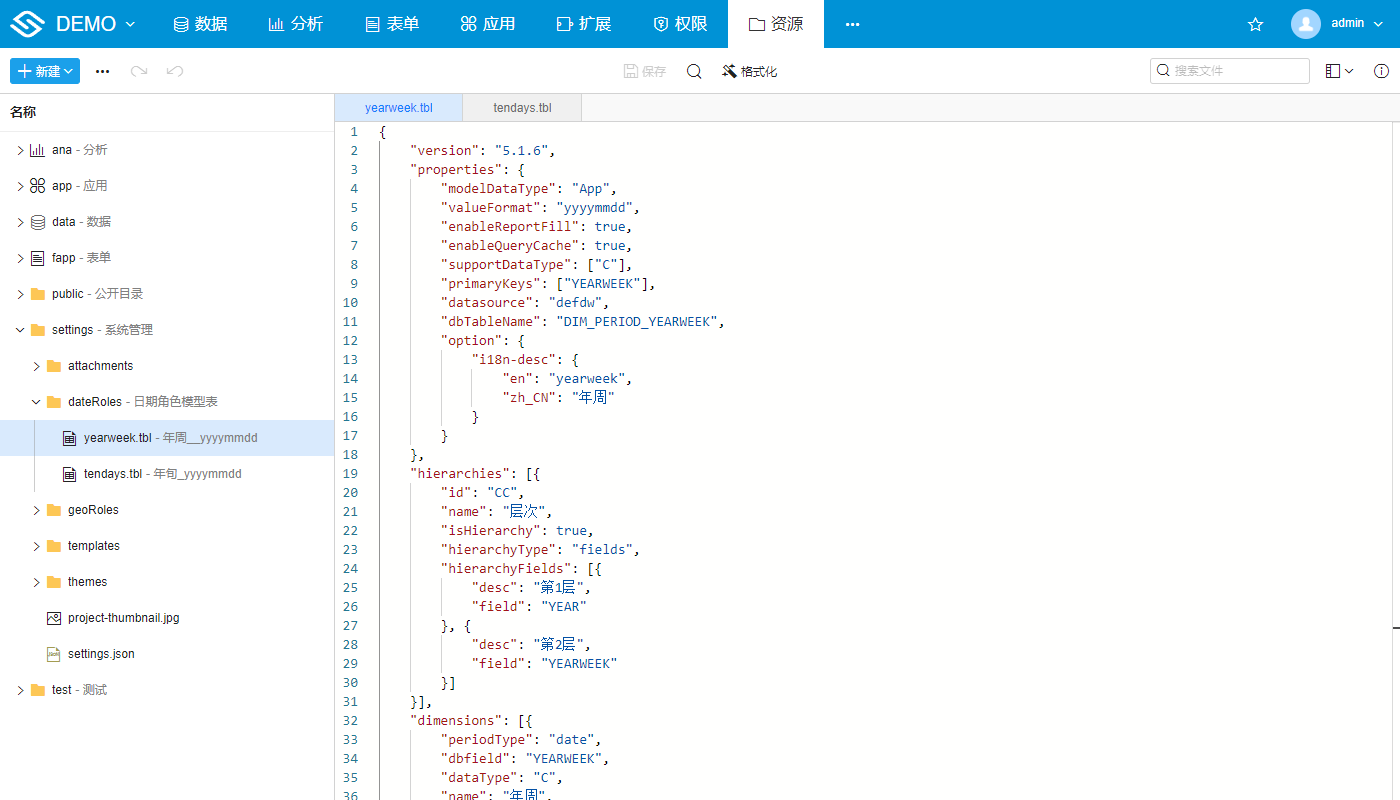1400x800 pixels.
Task: Expand the ana - 分析 folder
Action: [x=20, y=150]
